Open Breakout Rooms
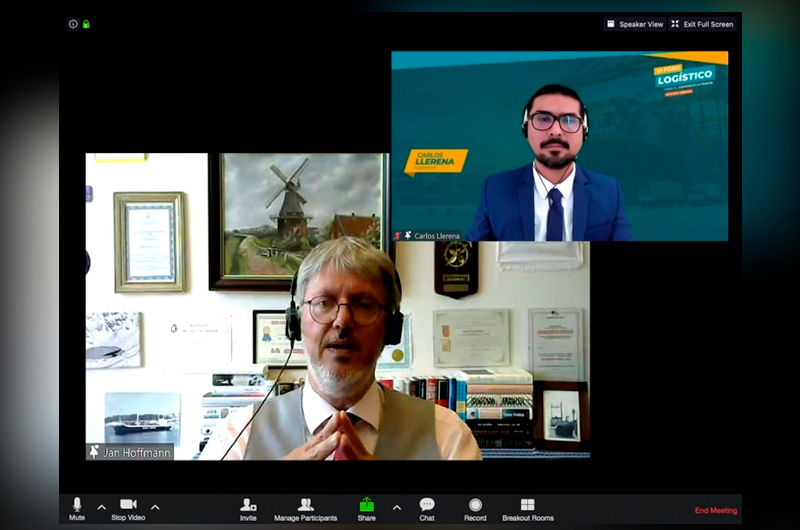The width and height of the screenshot is (800, 530). [x=527, y=507]
